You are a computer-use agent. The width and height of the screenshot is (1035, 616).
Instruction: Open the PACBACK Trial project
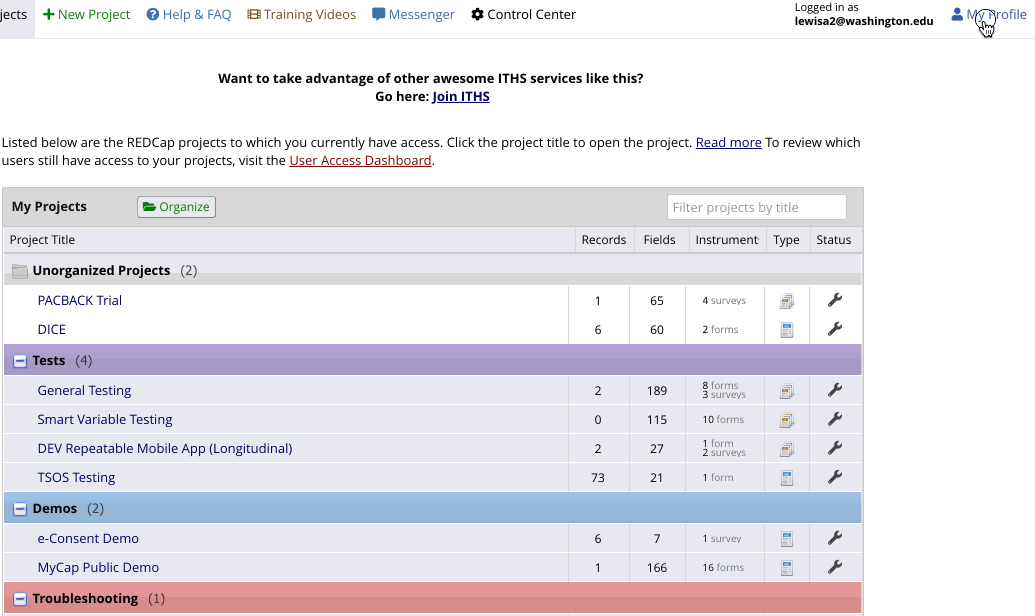80,300
